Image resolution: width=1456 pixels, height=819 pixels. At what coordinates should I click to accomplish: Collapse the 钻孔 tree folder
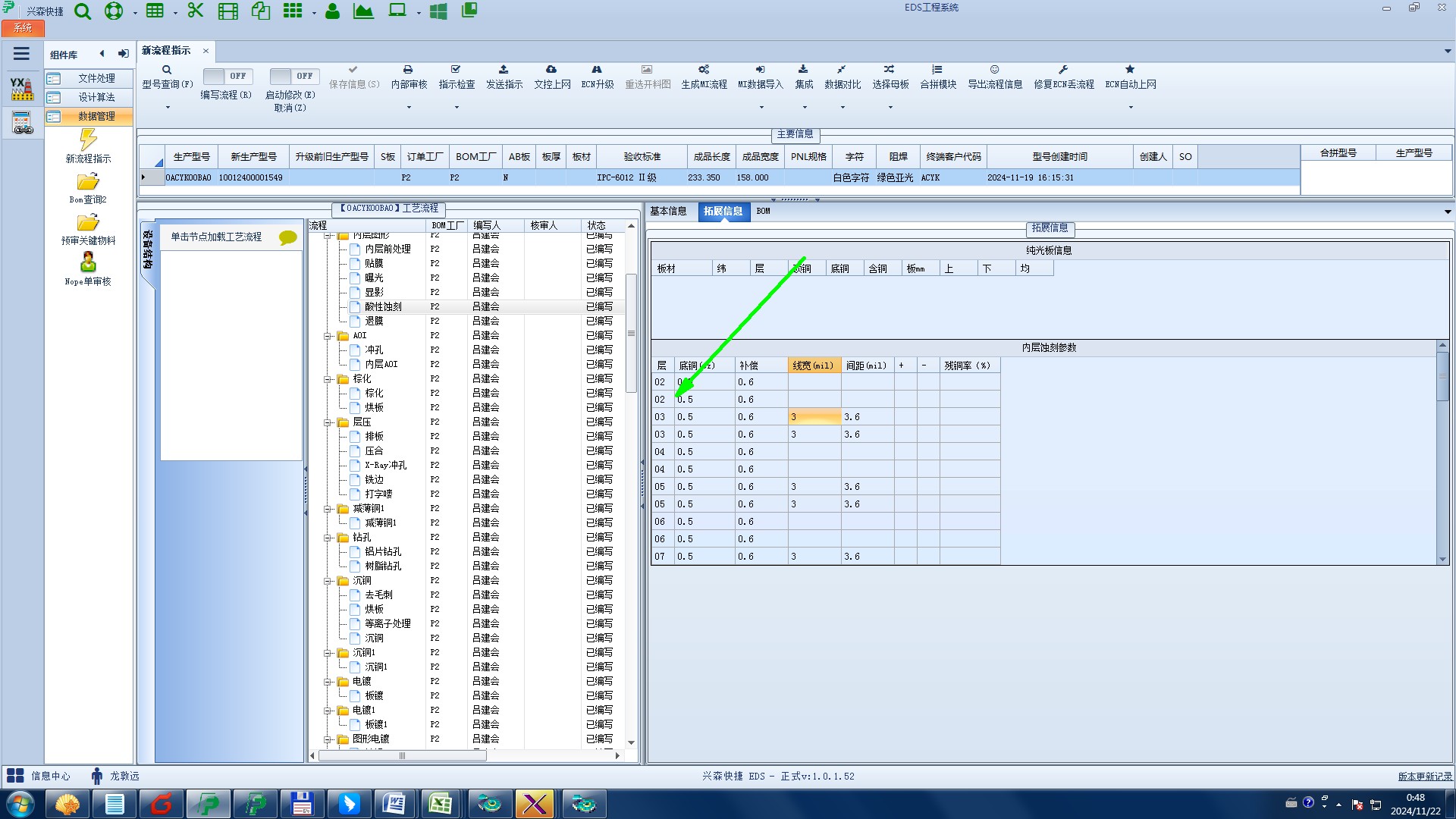click(x=328, y=538)
